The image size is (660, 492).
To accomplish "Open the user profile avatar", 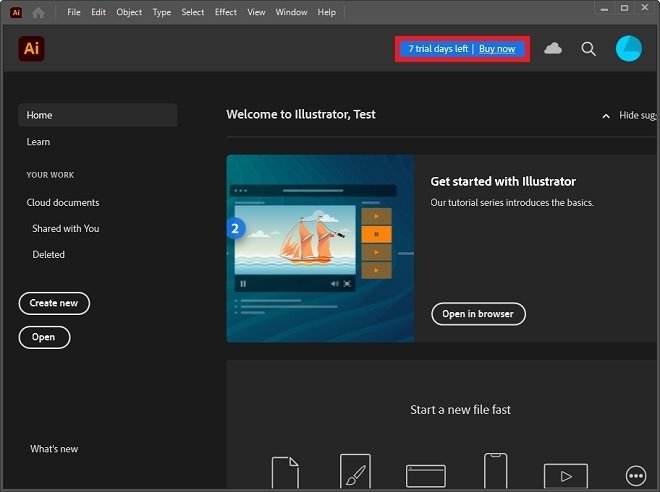I will point(629,48).
